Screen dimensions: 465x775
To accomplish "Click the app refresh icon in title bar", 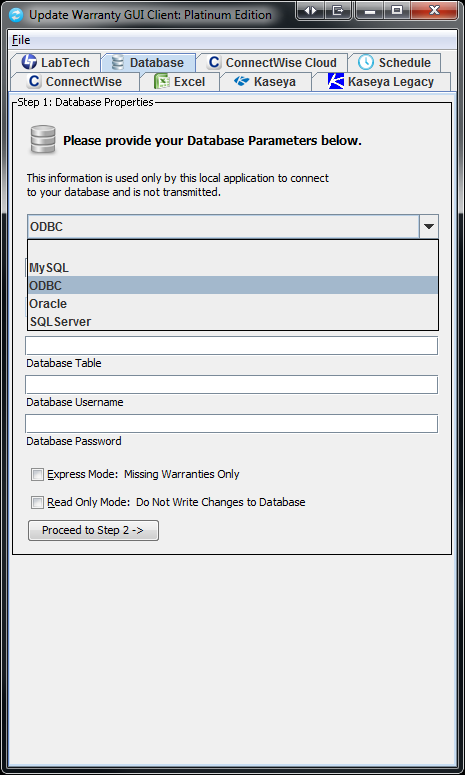I will (16, 14).
